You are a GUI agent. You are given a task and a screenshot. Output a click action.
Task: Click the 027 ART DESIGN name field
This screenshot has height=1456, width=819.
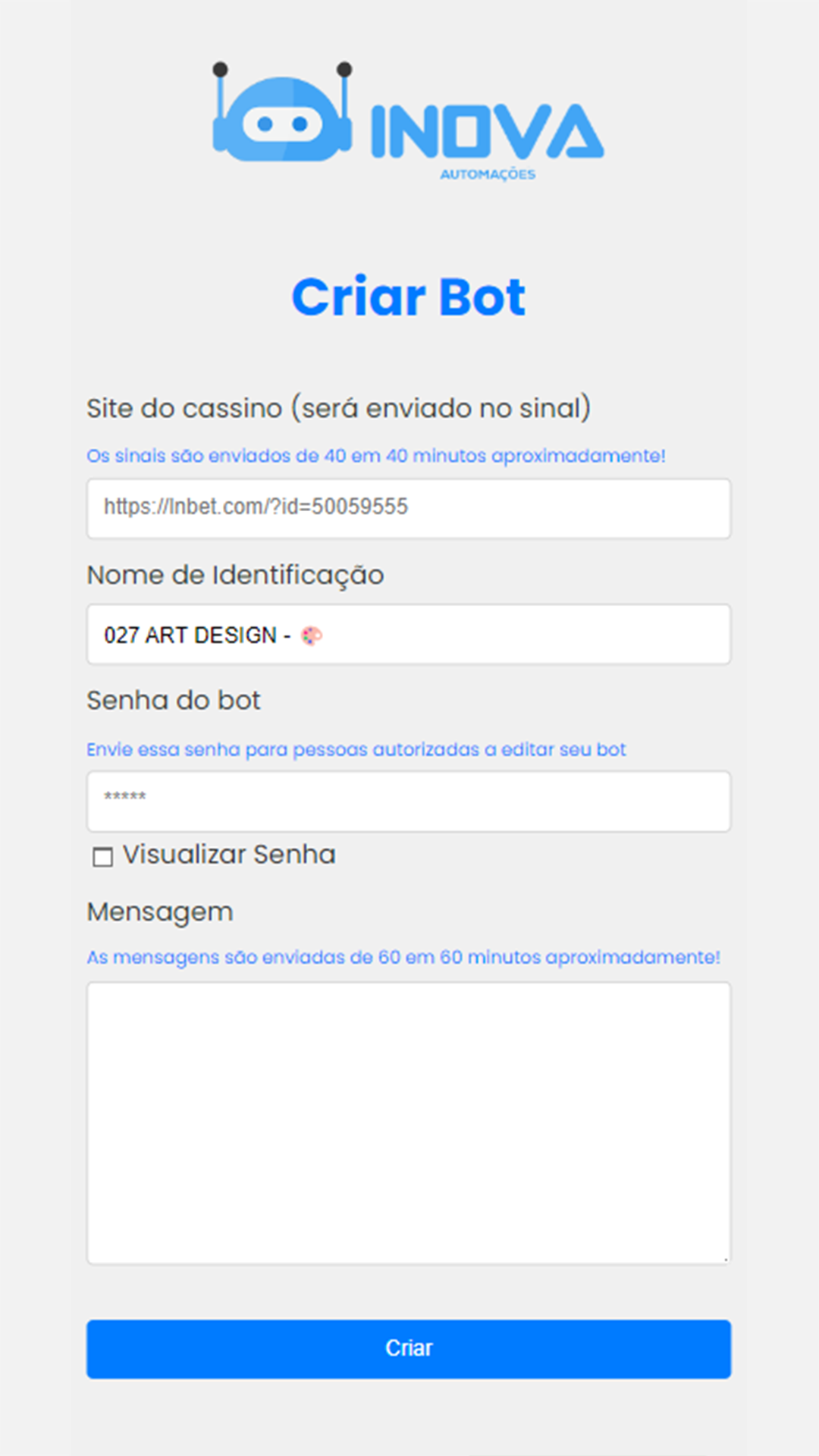click(409, 635)
